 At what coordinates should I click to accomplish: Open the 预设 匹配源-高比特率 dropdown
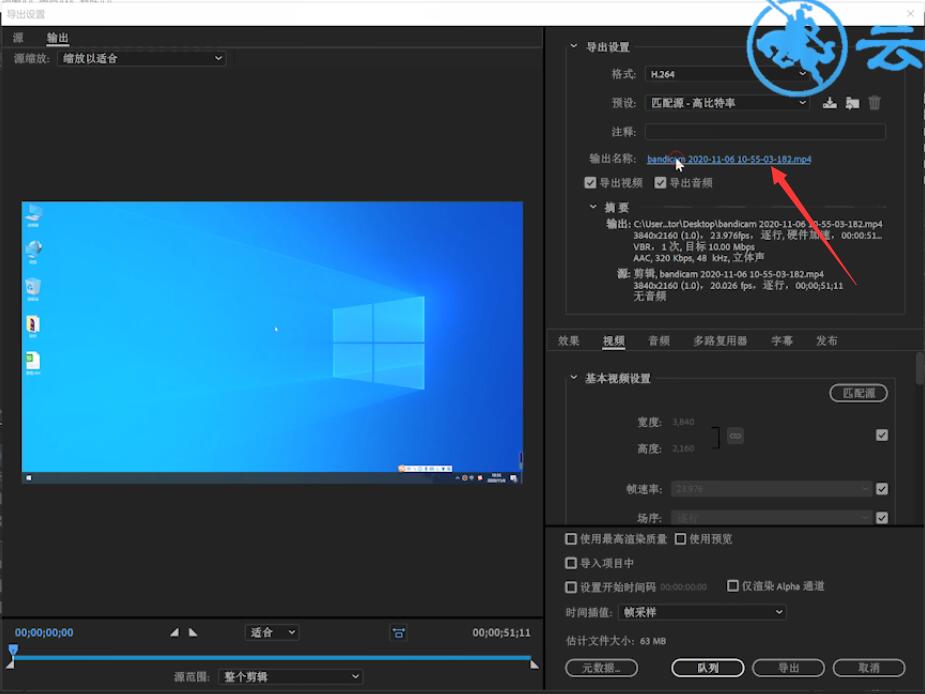click(727, 103)
